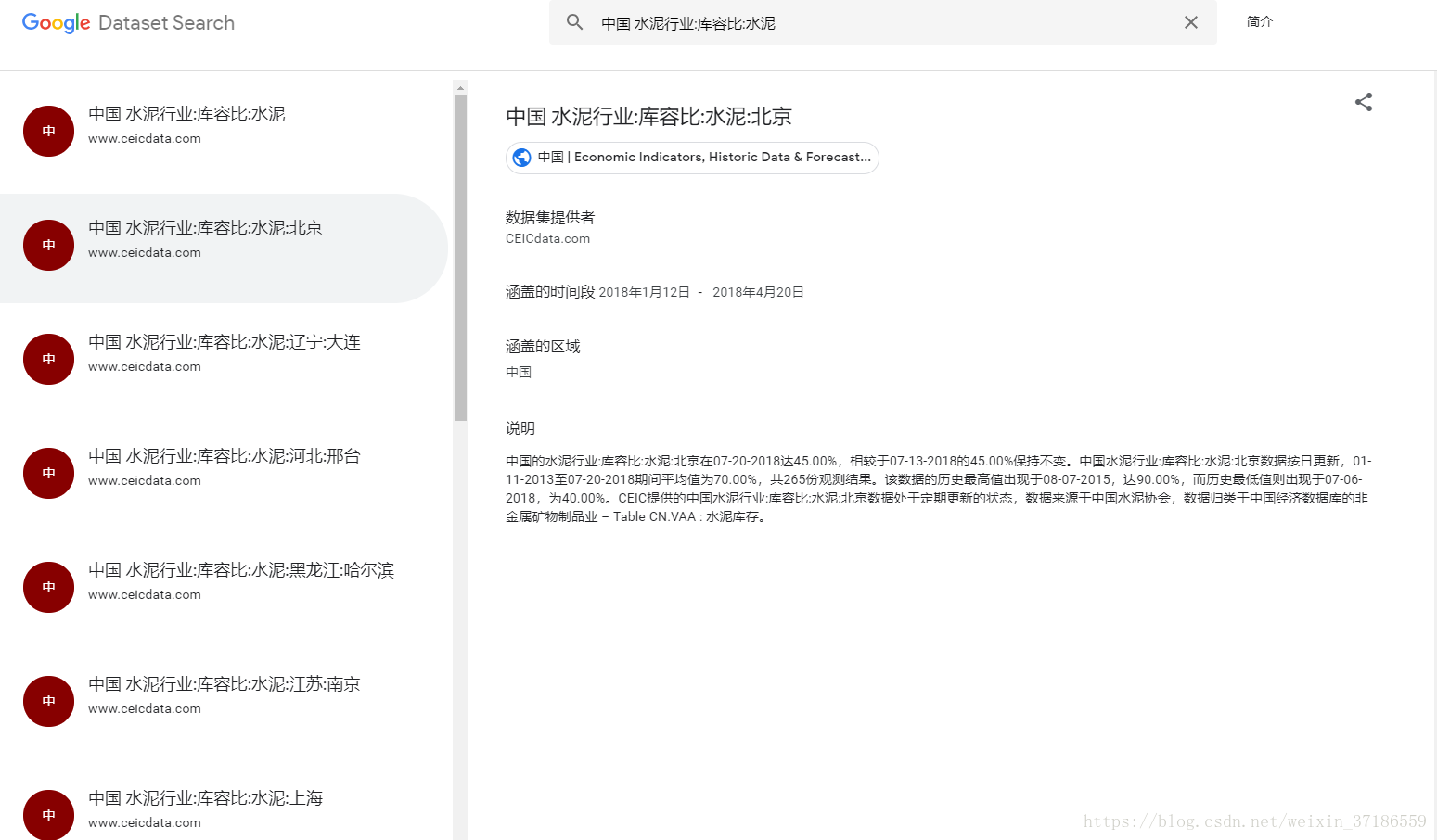
Task: Click the search magnifier icon
Action: (575, 22)
